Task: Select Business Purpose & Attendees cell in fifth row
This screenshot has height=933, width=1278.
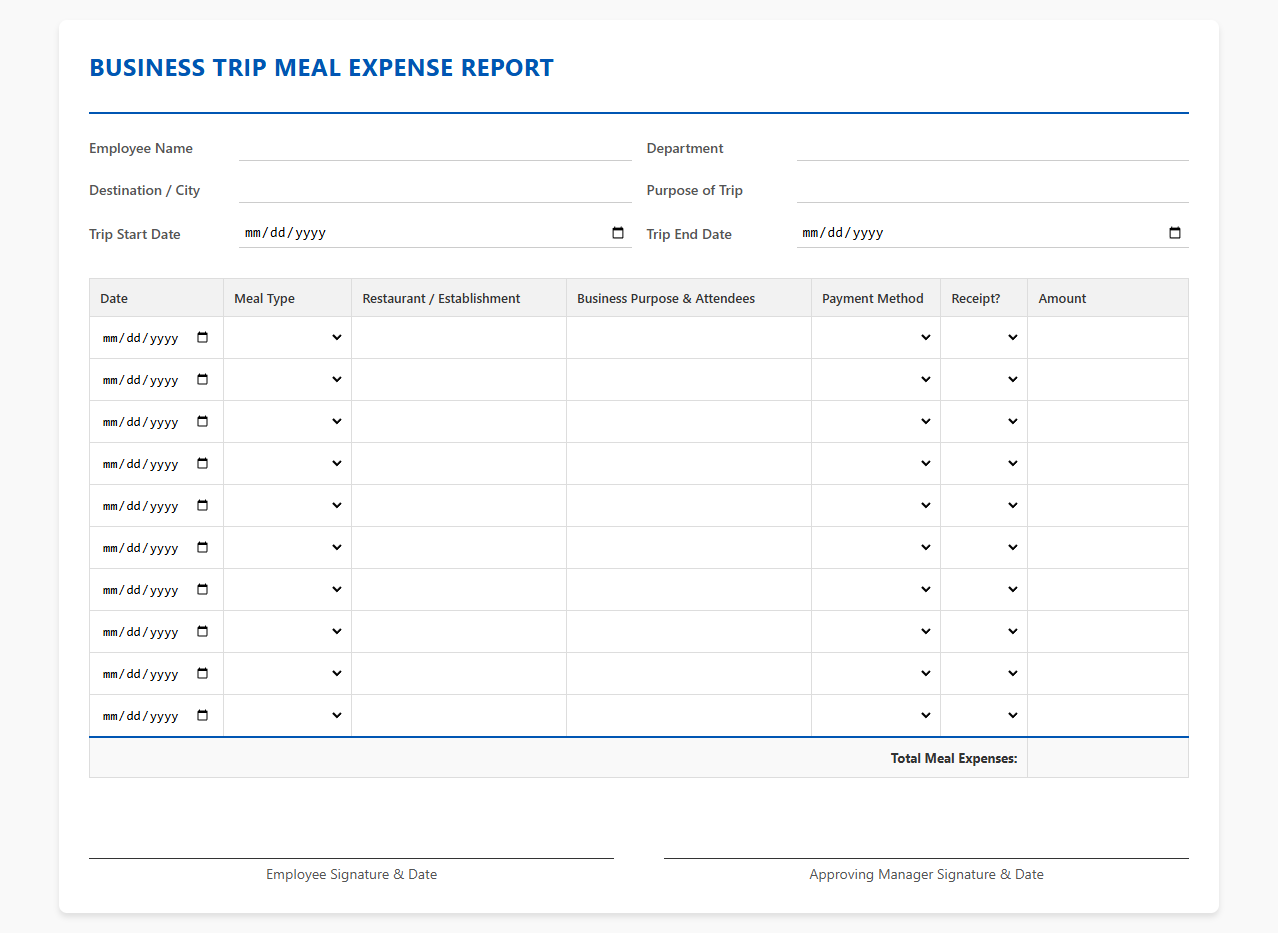Action: (x=689, y=506)
